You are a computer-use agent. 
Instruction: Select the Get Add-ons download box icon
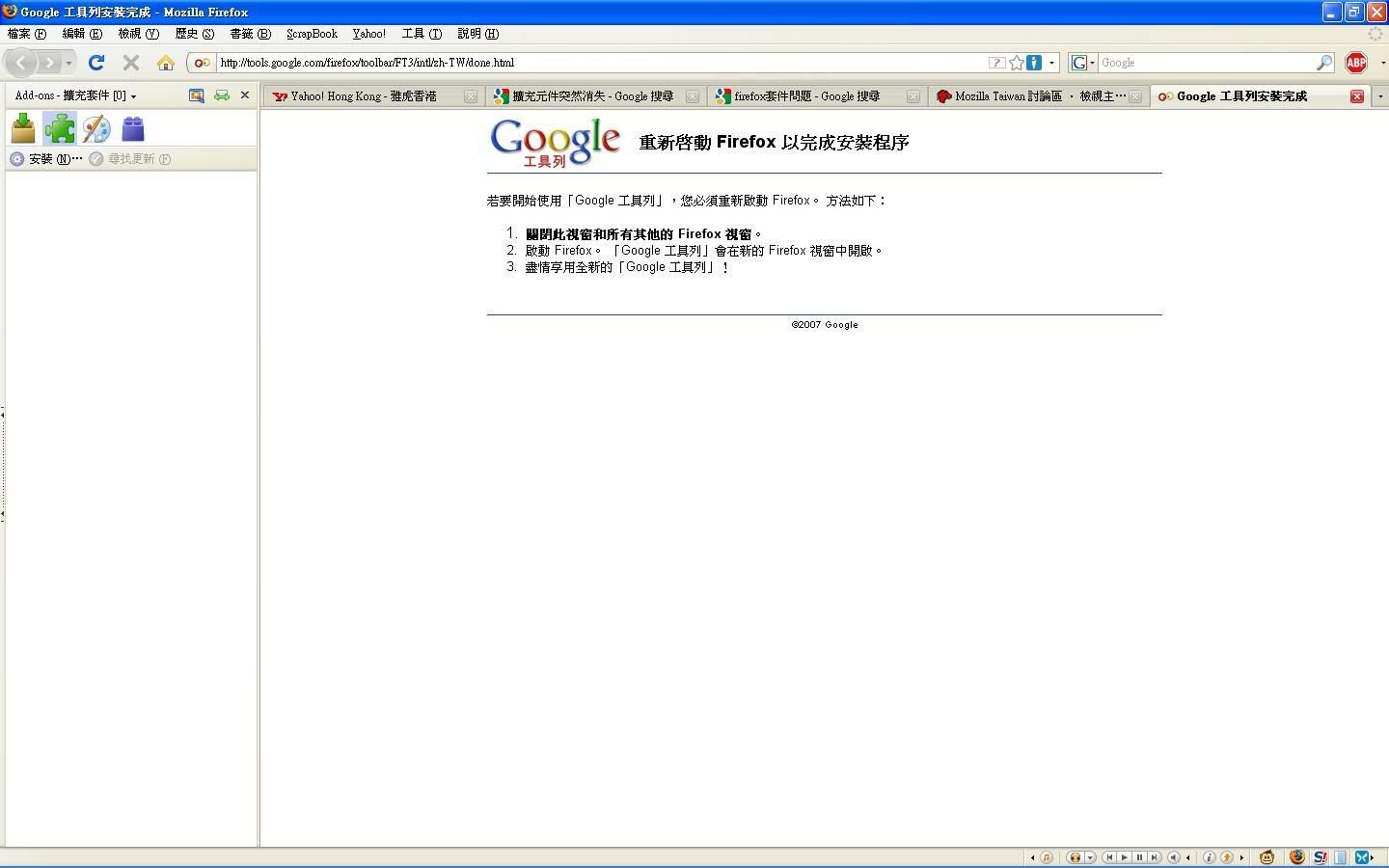[23, 128]
